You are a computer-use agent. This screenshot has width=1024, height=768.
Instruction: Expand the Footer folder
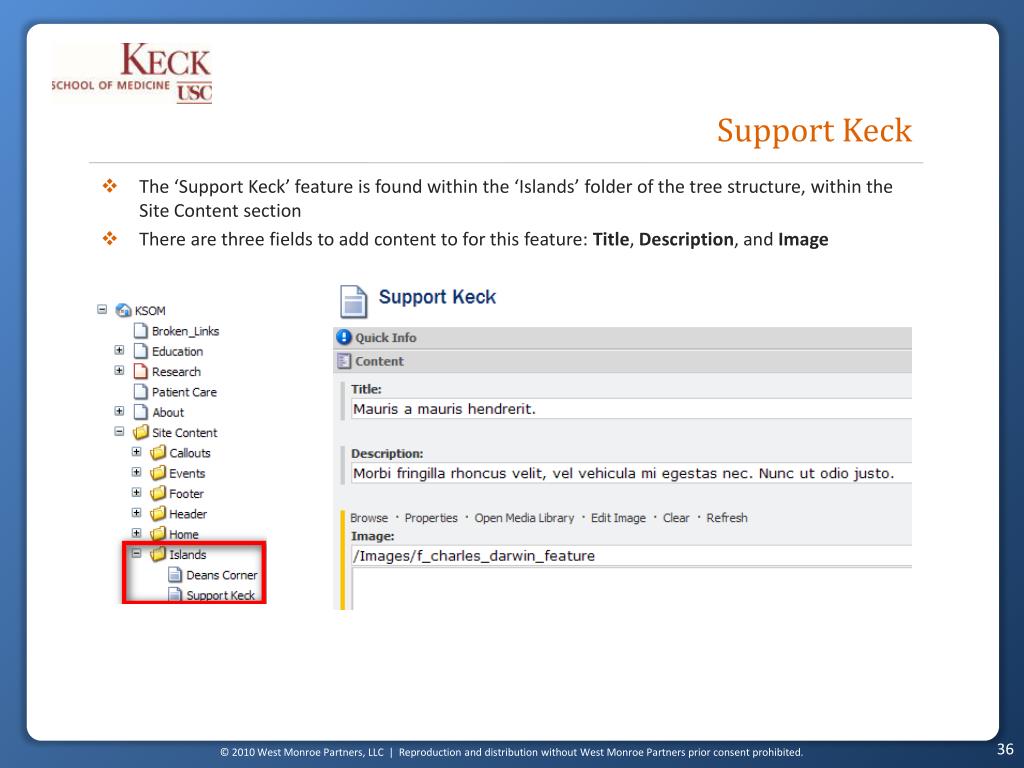[136, 492]
